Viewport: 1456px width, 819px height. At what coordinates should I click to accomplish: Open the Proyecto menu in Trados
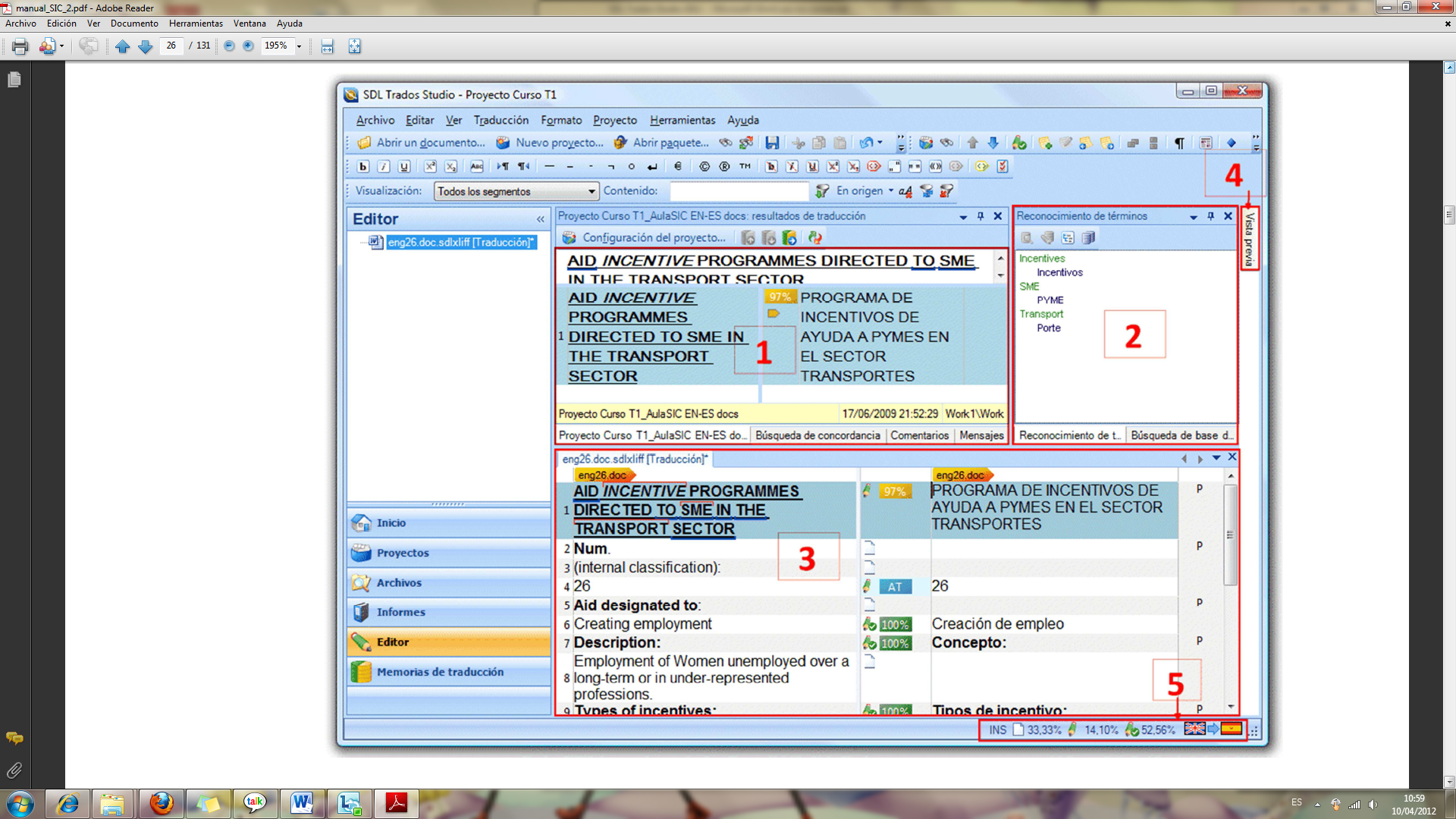pos(615,120)
